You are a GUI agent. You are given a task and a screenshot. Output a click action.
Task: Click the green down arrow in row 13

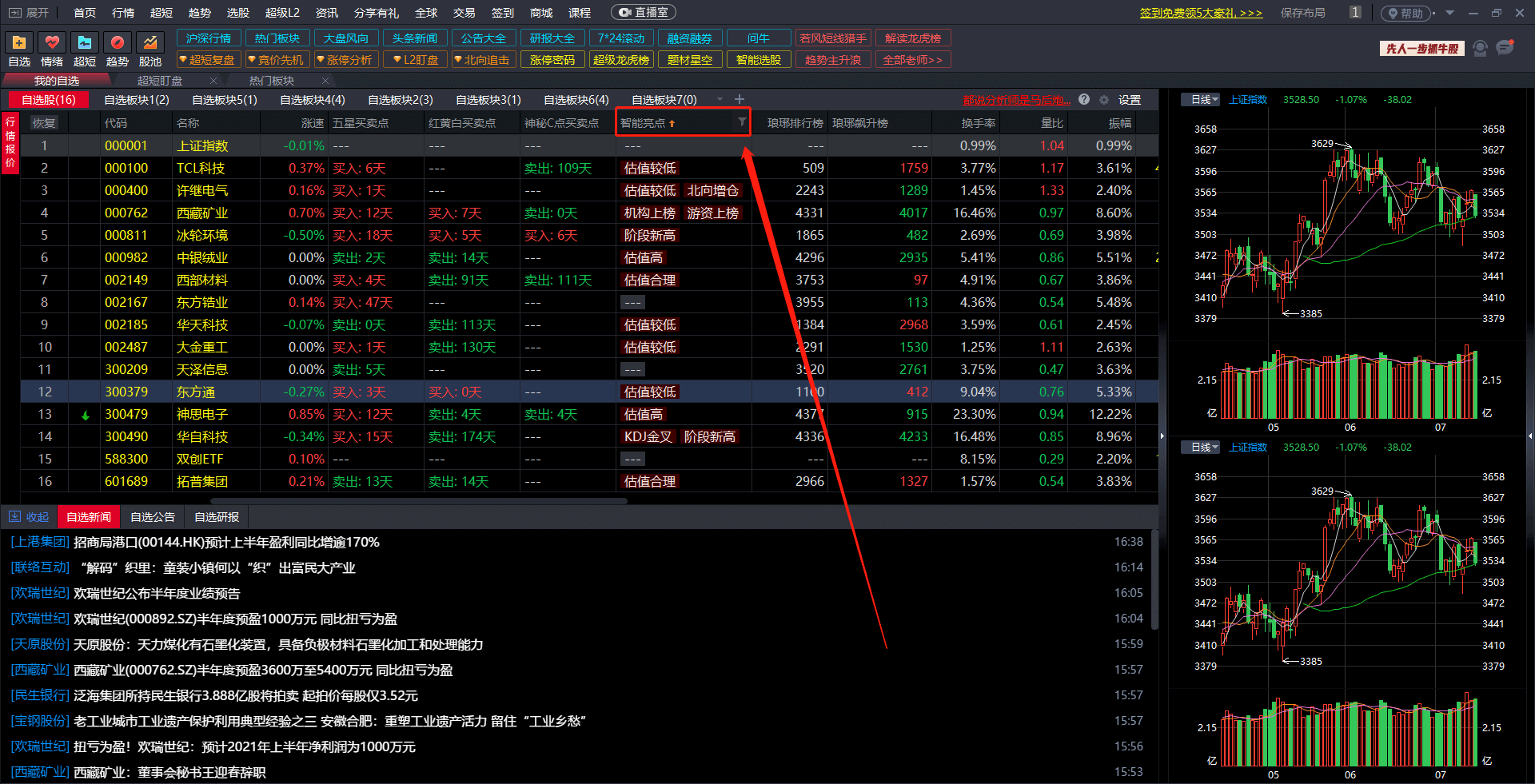86,415
